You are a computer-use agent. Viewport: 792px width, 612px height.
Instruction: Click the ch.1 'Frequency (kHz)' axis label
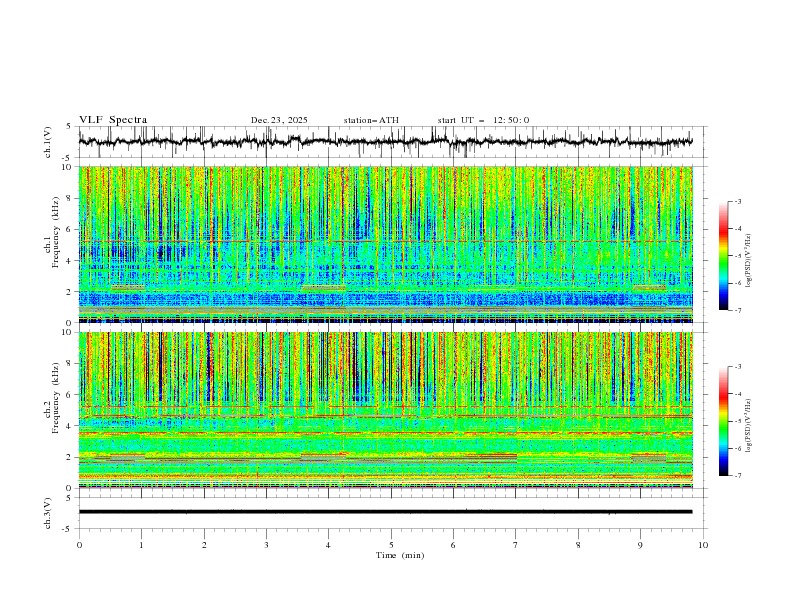click(56, 232)
